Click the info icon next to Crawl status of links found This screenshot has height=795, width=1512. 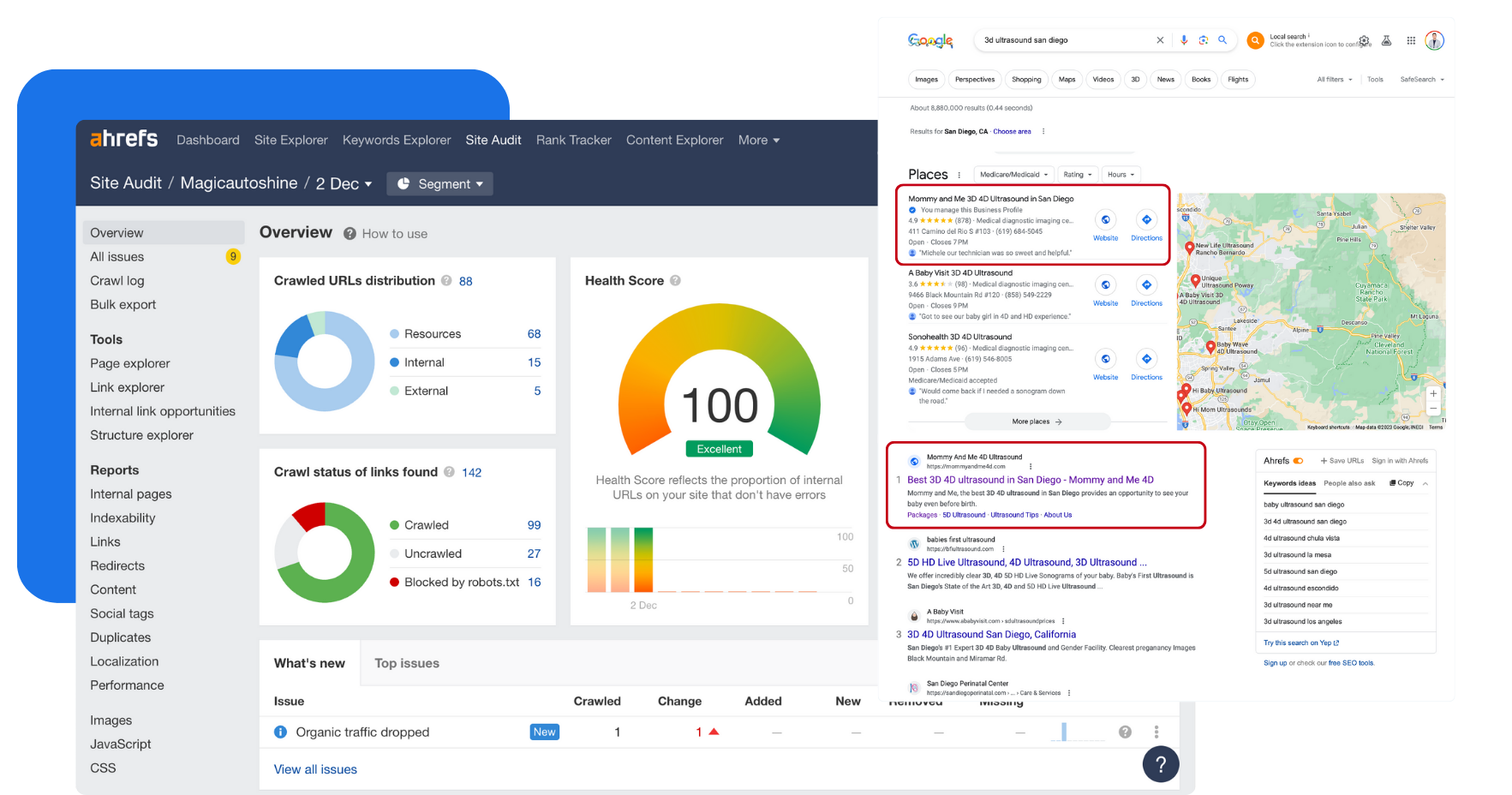(x=449, y=472)
